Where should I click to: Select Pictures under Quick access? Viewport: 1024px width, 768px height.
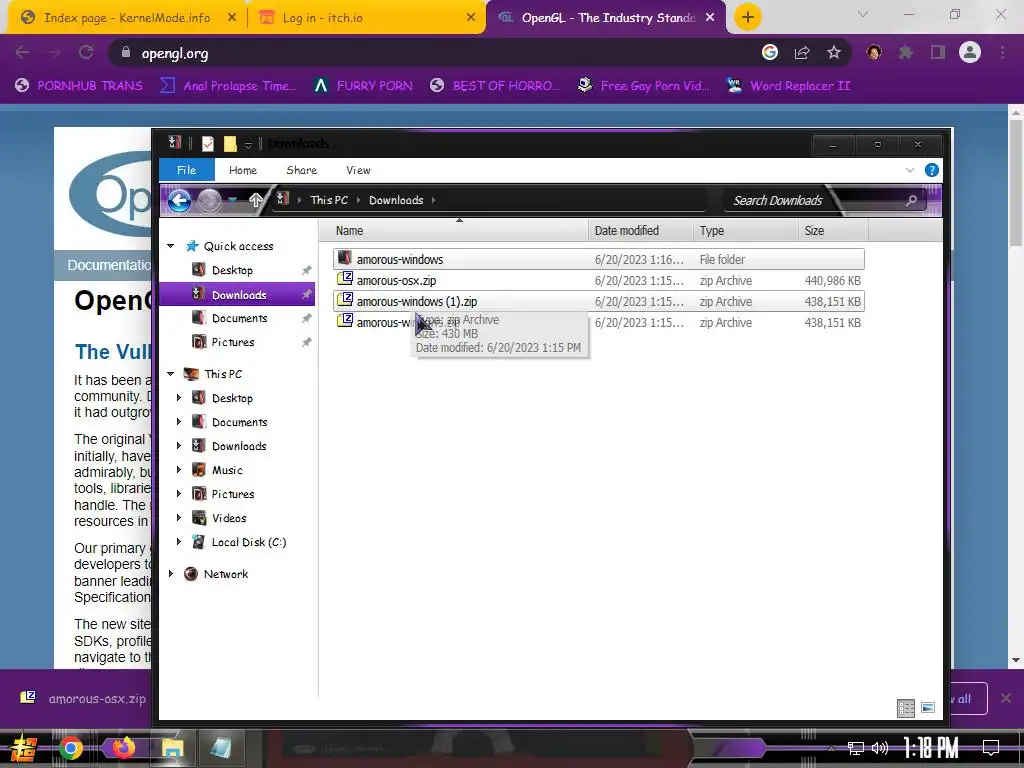[238, 342]
